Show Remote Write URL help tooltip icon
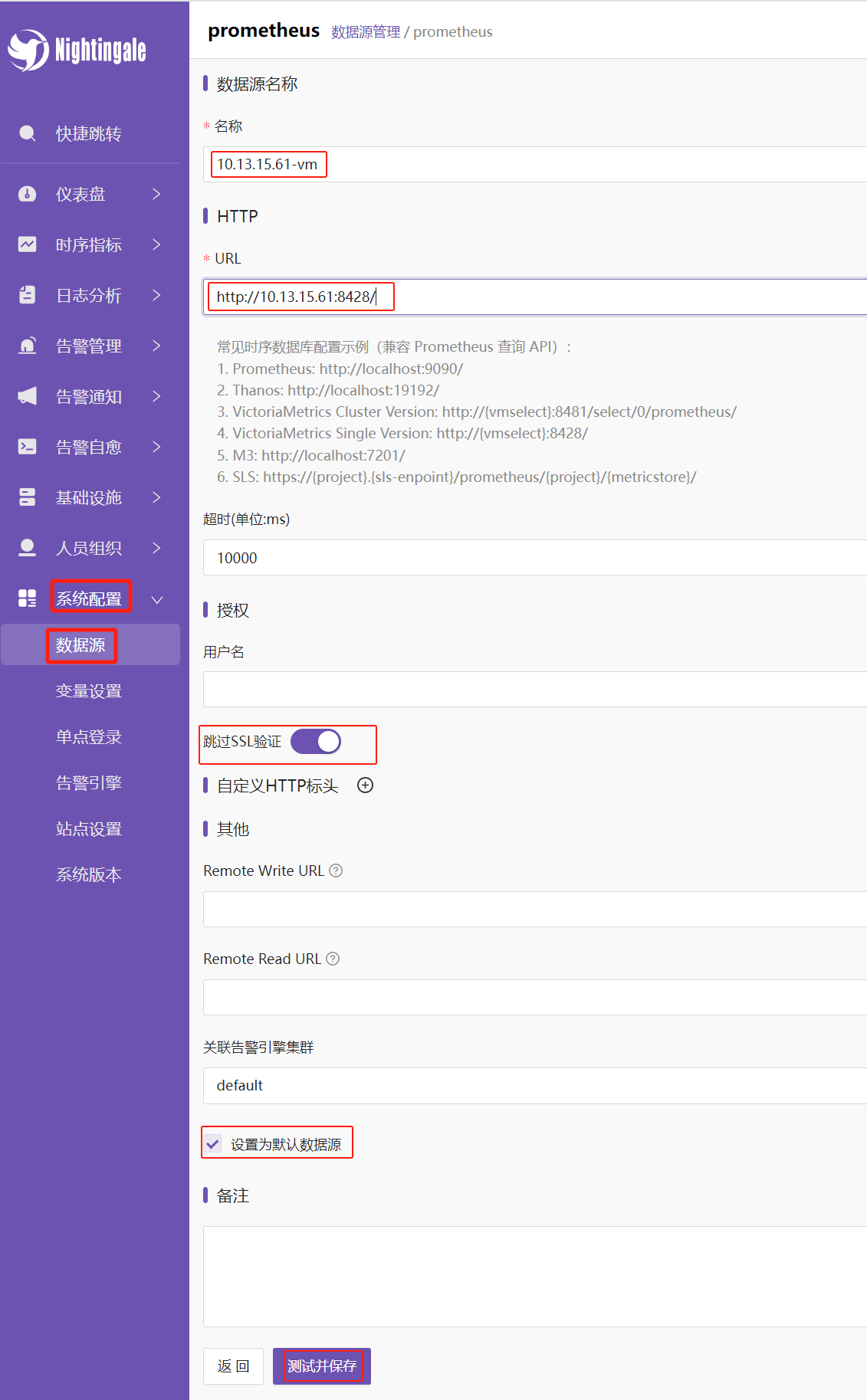This screenshot has height=1400, width=867. pyautogui.click(x=336, y=870)
